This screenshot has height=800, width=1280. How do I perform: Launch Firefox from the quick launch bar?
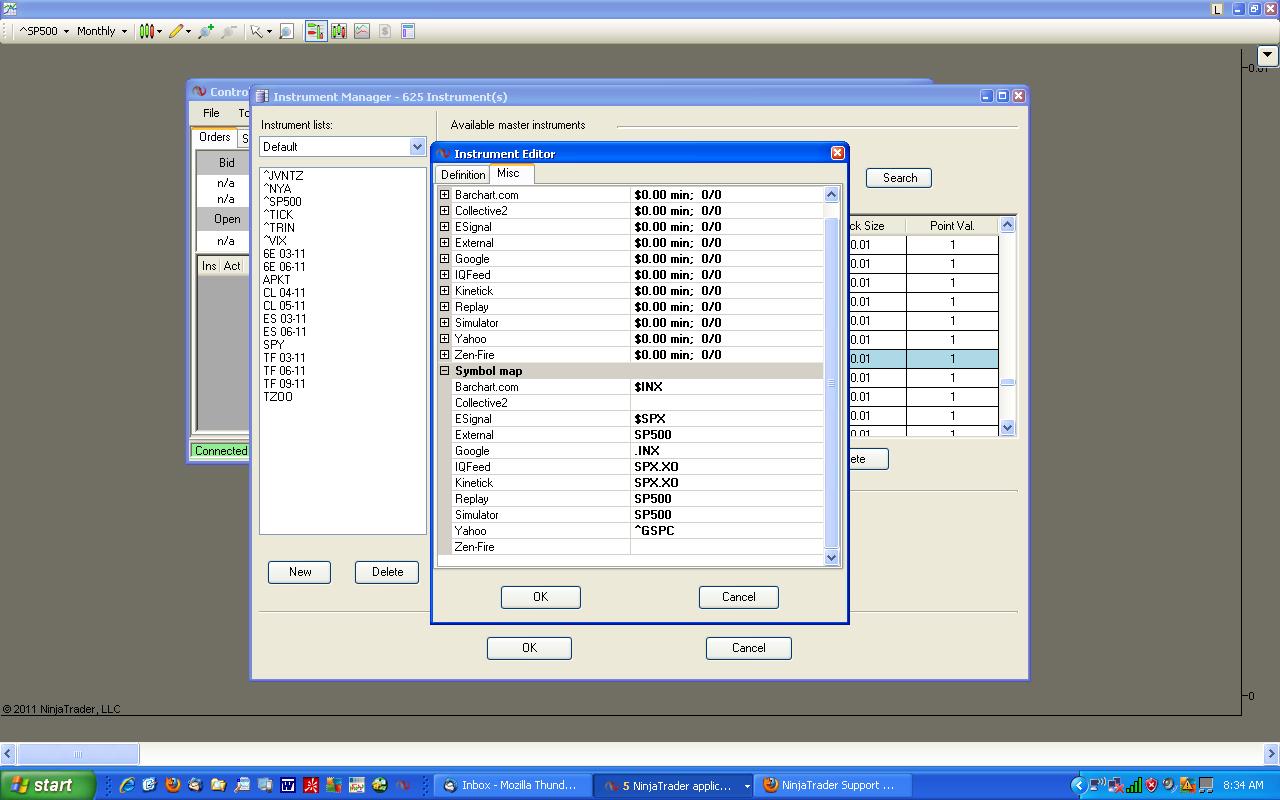coord(172,785)
